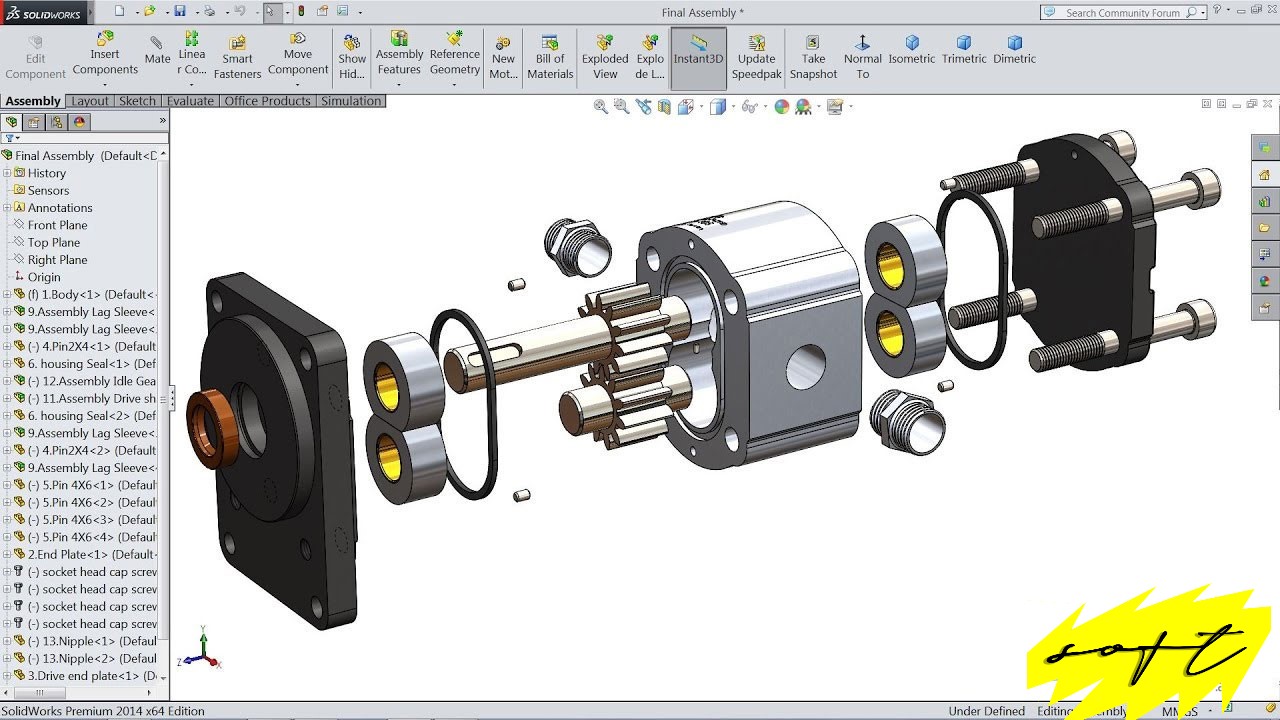Click the Edit Component button
The height and width of the screenshot is (720, 1280).
click(x=34, y=52)
